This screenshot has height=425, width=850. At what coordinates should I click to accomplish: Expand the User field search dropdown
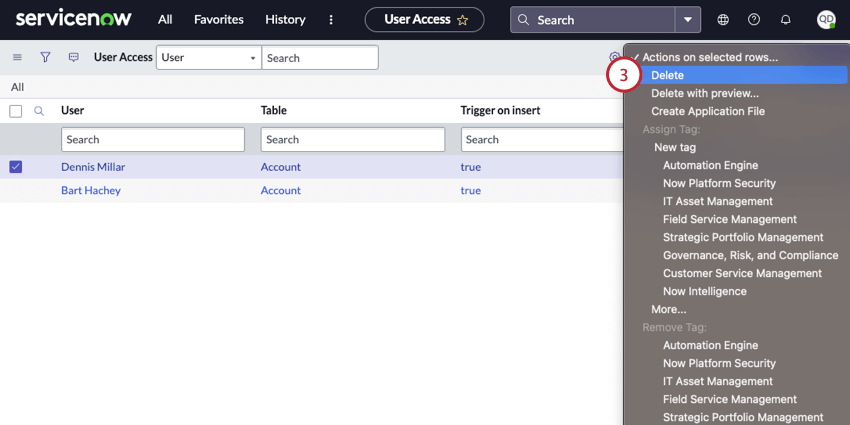[x=209, y=57]
